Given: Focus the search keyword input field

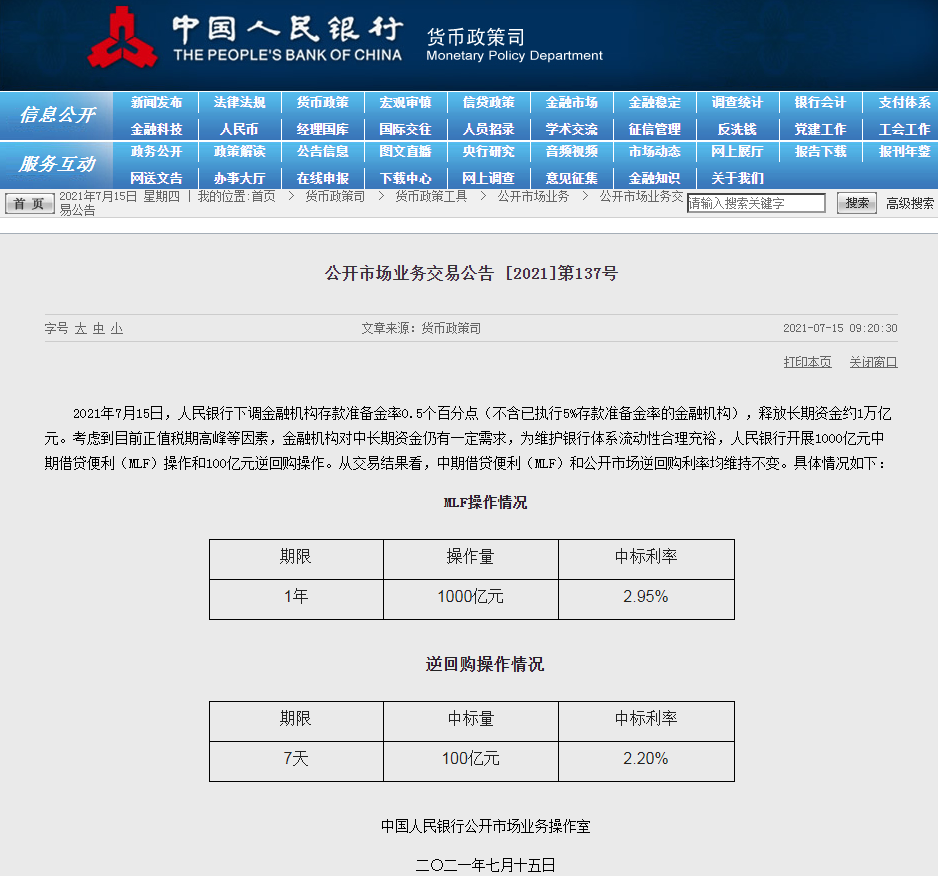Looking at the screenshot, I should 756,203.
